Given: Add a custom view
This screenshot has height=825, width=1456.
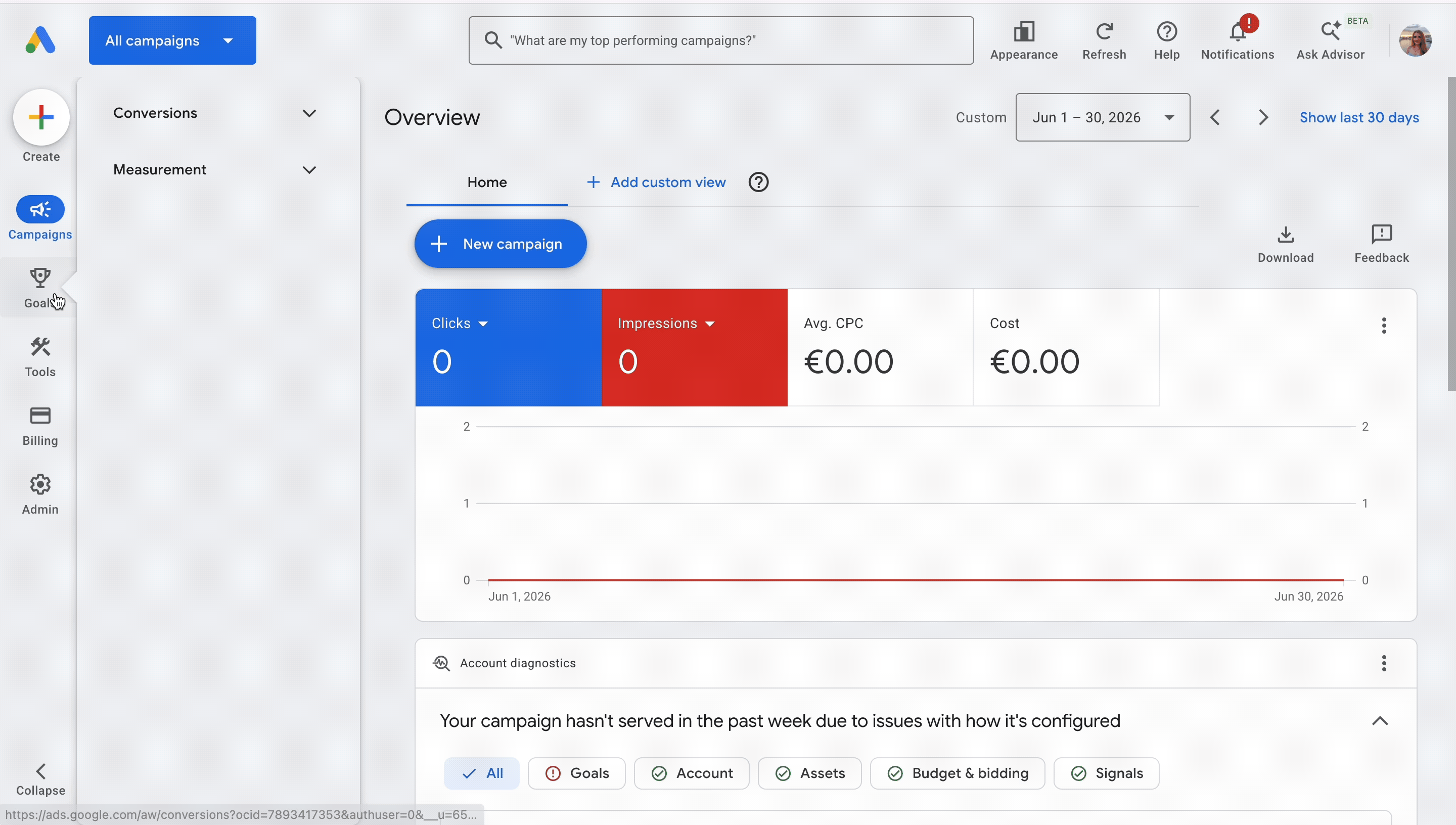Looking at the screenshot, I should [x=656, y=182].
